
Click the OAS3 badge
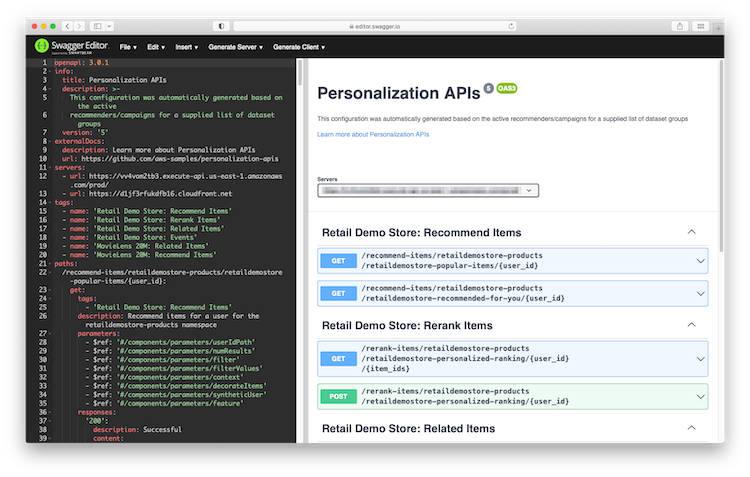[507, 89]
